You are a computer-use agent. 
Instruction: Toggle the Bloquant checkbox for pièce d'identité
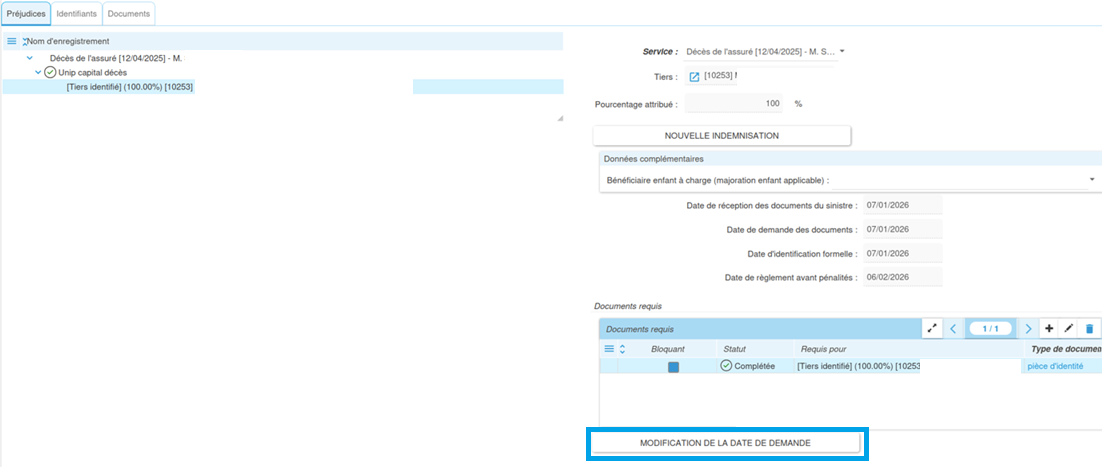click(x=673, y=367)
